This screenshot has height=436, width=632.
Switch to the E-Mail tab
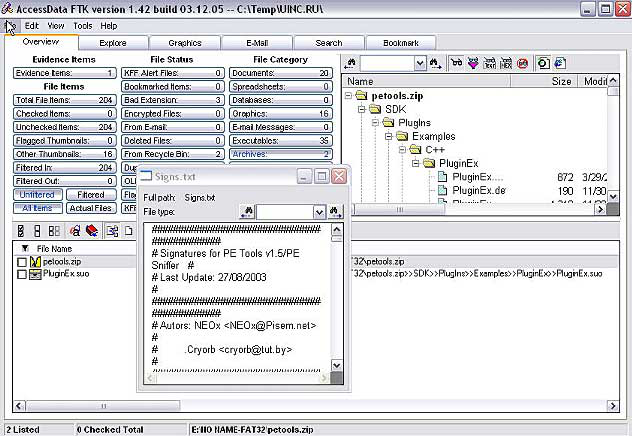coord(257,43)
